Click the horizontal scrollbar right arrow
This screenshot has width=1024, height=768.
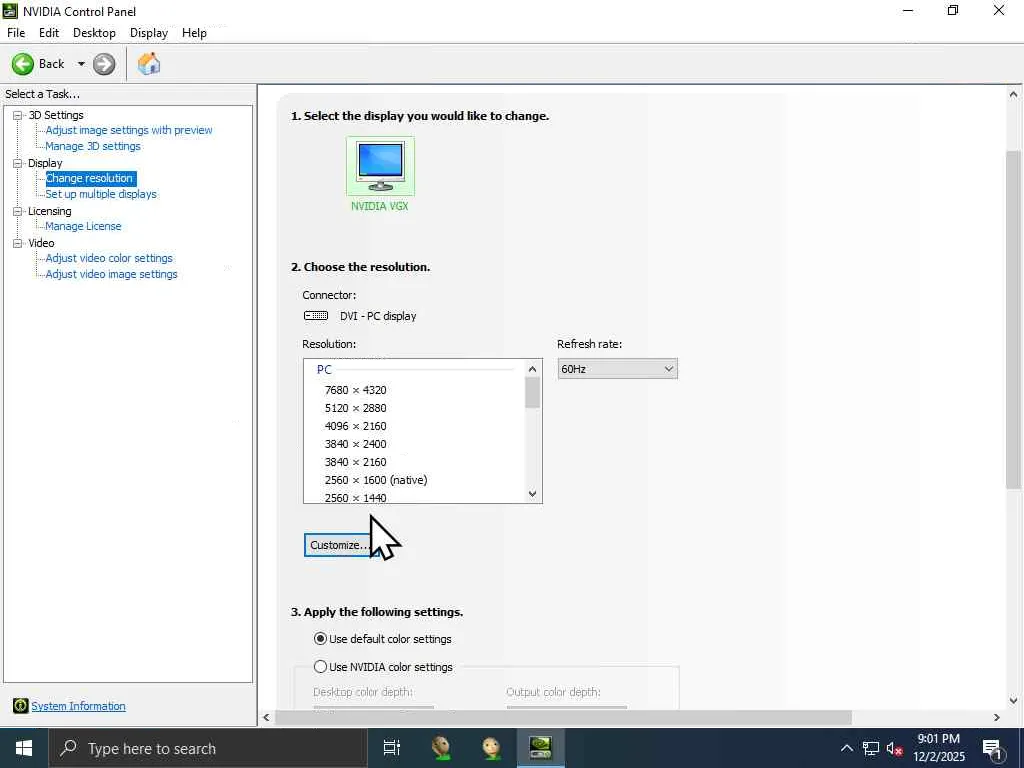[x=997, y=717]
